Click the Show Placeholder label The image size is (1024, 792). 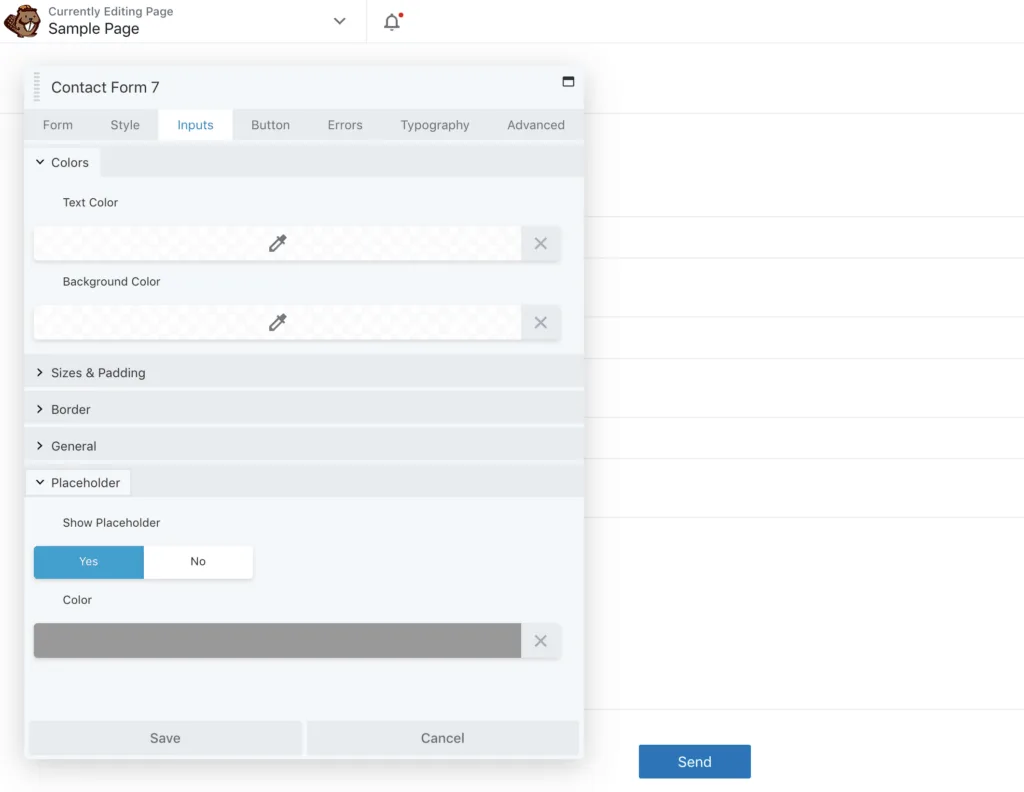111,522
